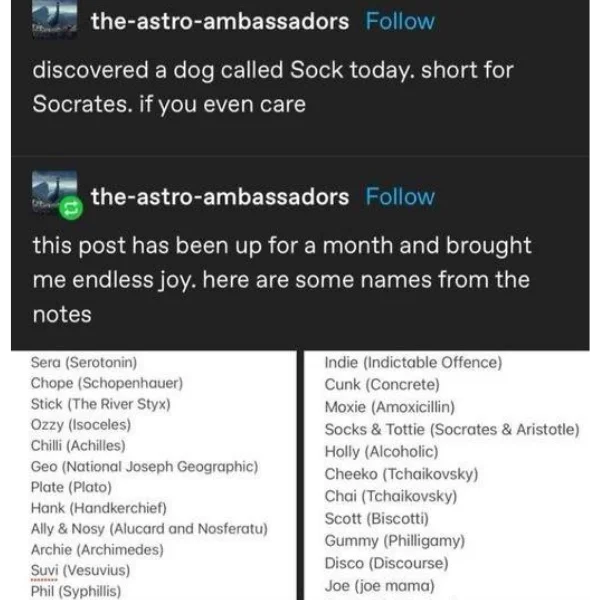Follow the-astro-ambassadors on the reblogged post
This screenshot has height=600, width=600.
[x=400, y=197]
